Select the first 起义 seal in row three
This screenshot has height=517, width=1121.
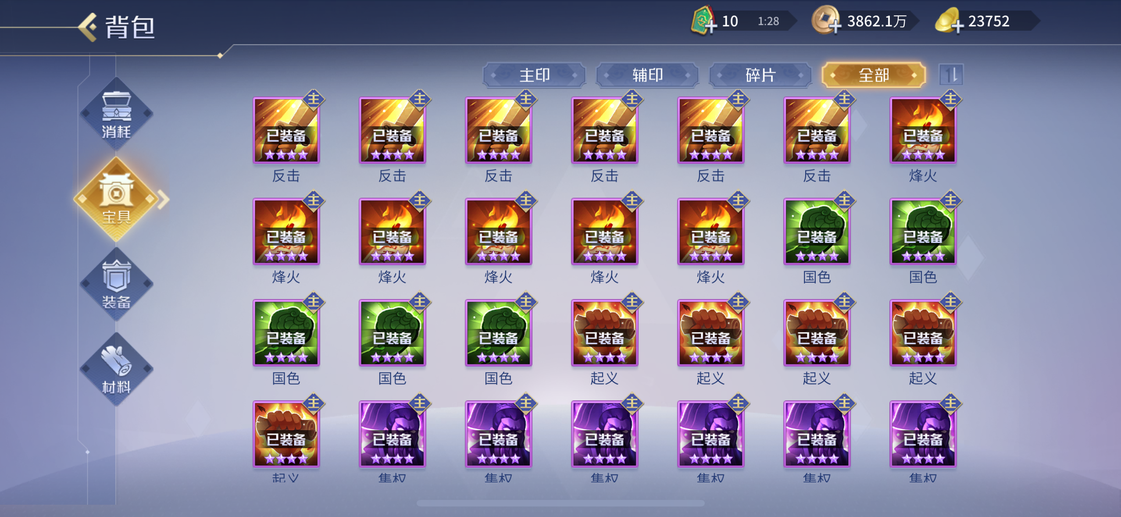[605, 333]
